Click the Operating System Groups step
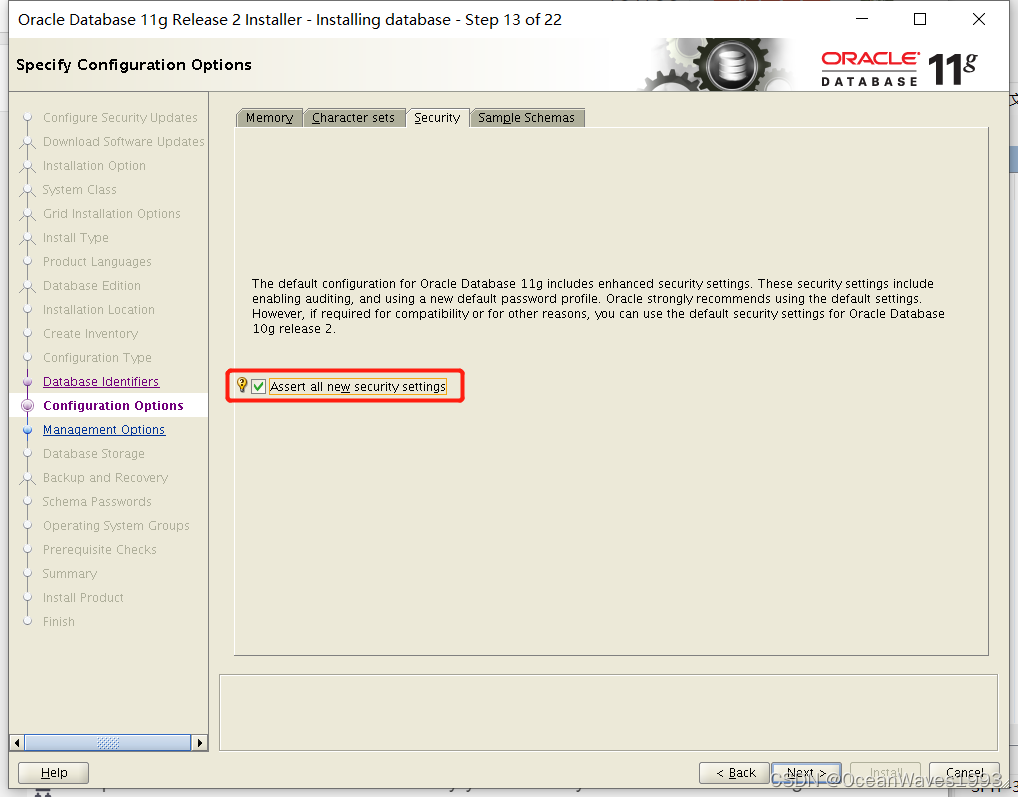Viewport: 1018px width, 797px height. 116,526
